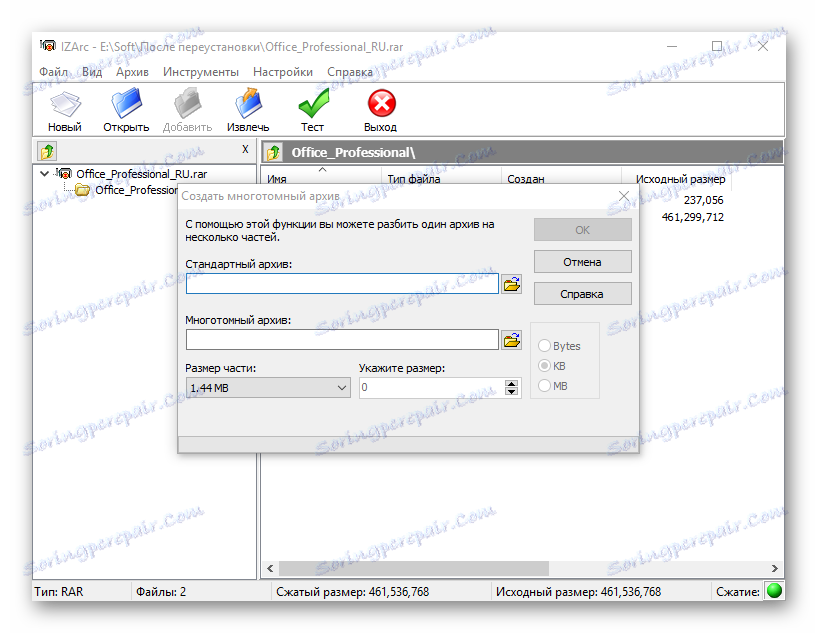
Task: Click the Файлы: 2 status bar entry
Action: [x=161, y=591]
